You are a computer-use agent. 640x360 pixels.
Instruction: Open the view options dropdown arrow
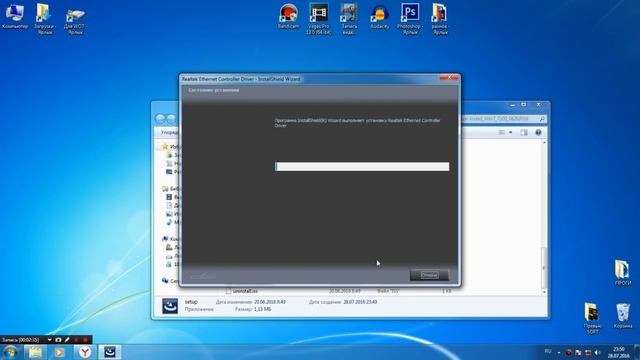pyautogui.click(x=511, y=132)
